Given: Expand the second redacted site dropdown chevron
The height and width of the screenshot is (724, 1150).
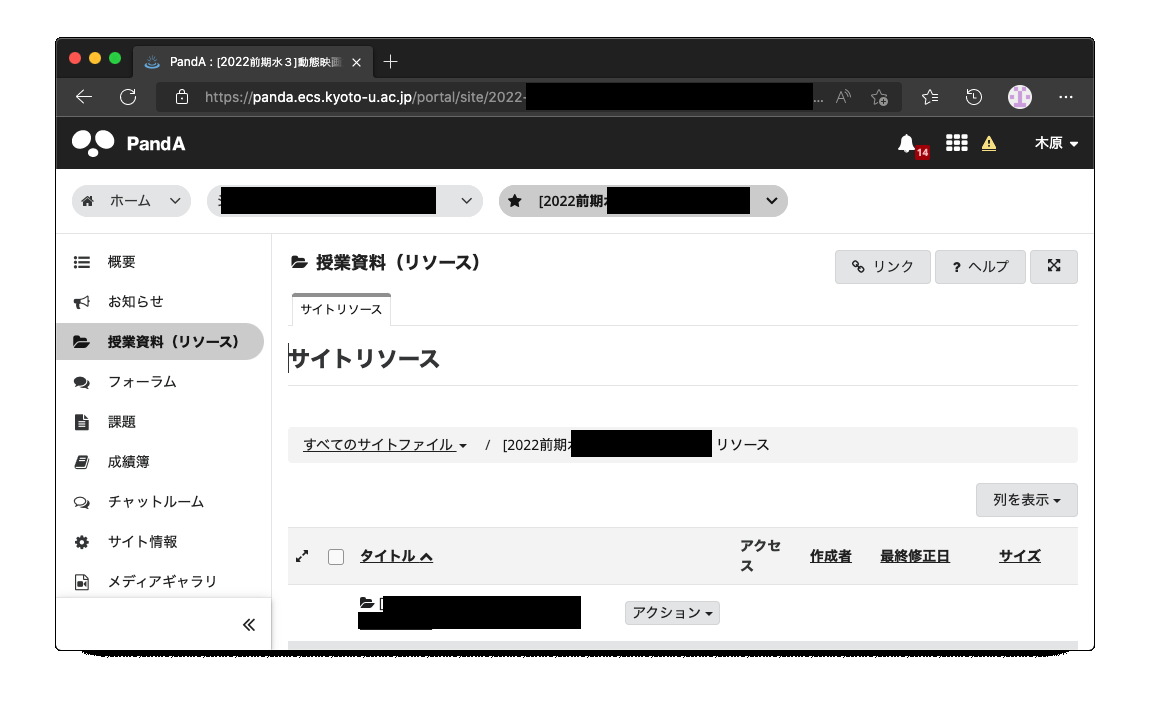Looking at the screenshot, I should click(x=466, y=201).
